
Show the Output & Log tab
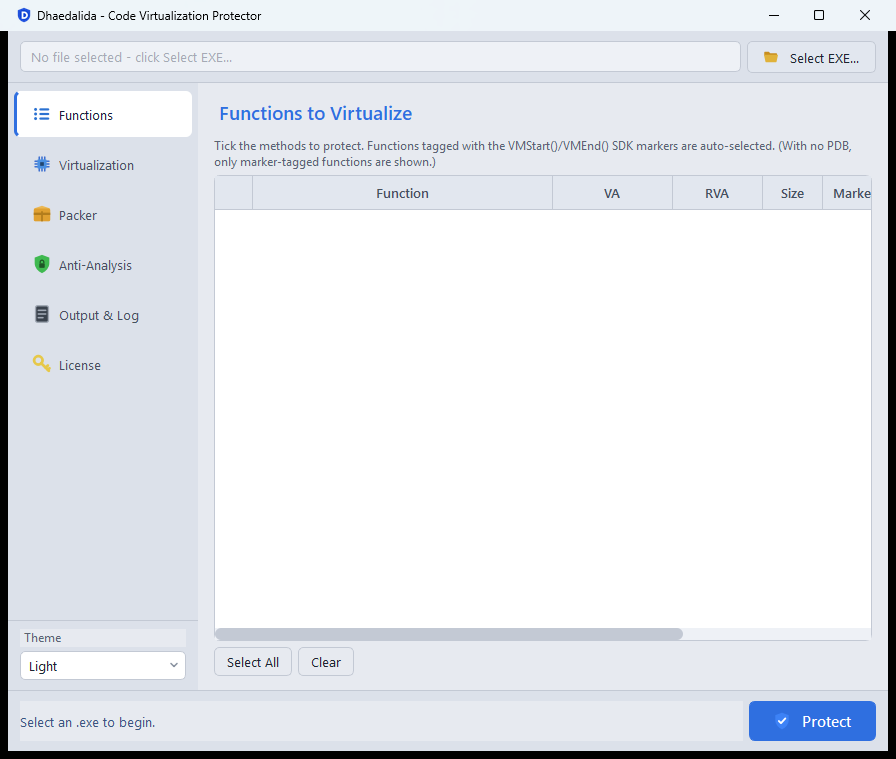(103, 315)
